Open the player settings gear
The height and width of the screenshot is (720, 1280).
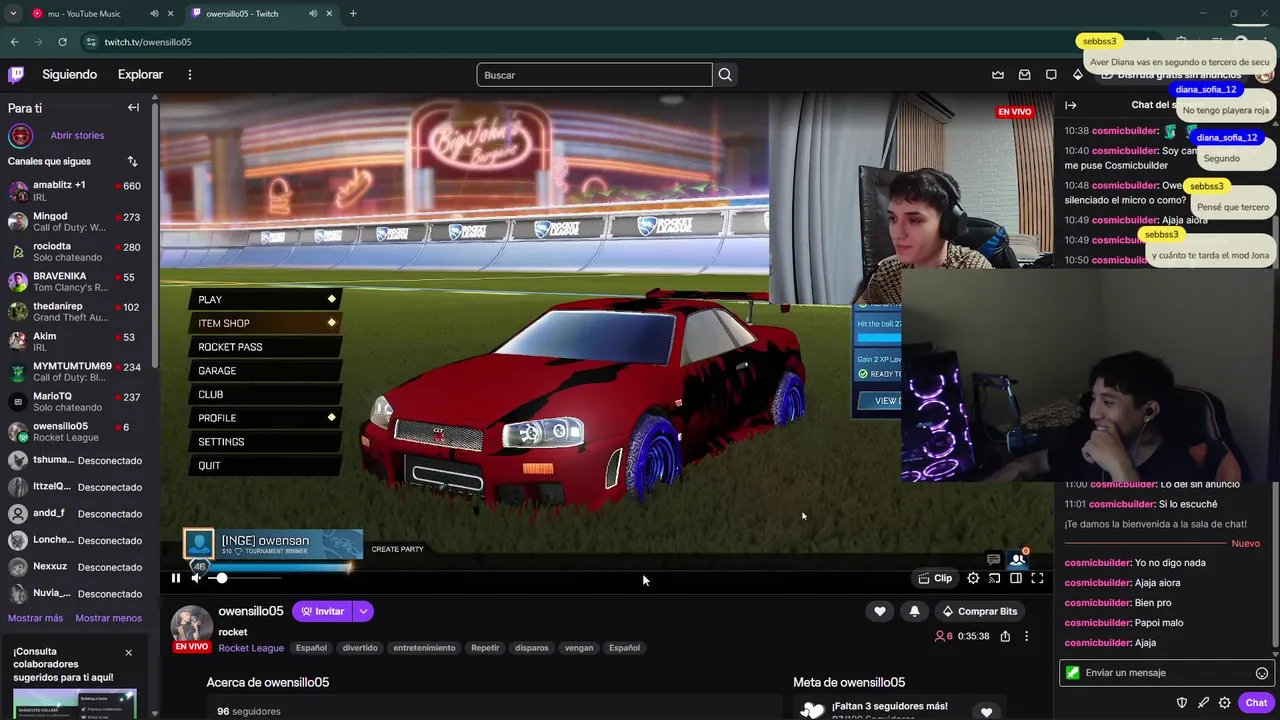(973, 578)
